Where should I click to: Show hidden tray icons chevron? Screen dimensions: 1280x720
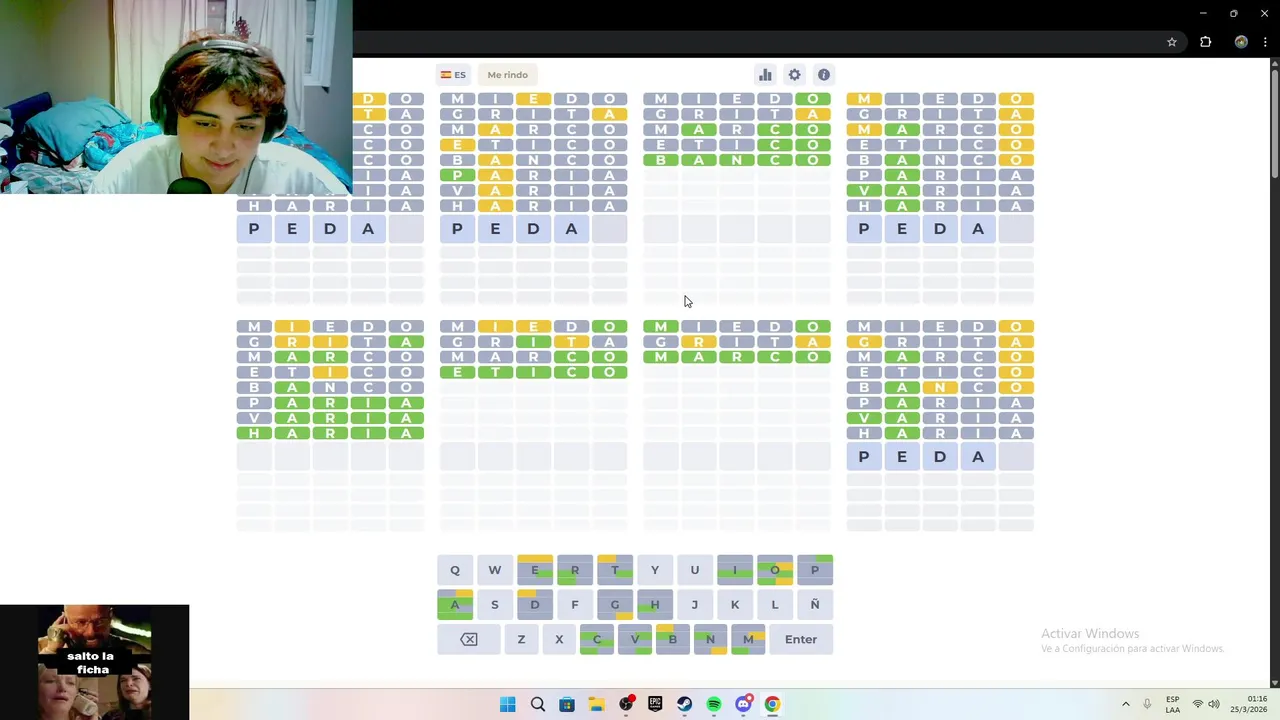[1126, 705]
